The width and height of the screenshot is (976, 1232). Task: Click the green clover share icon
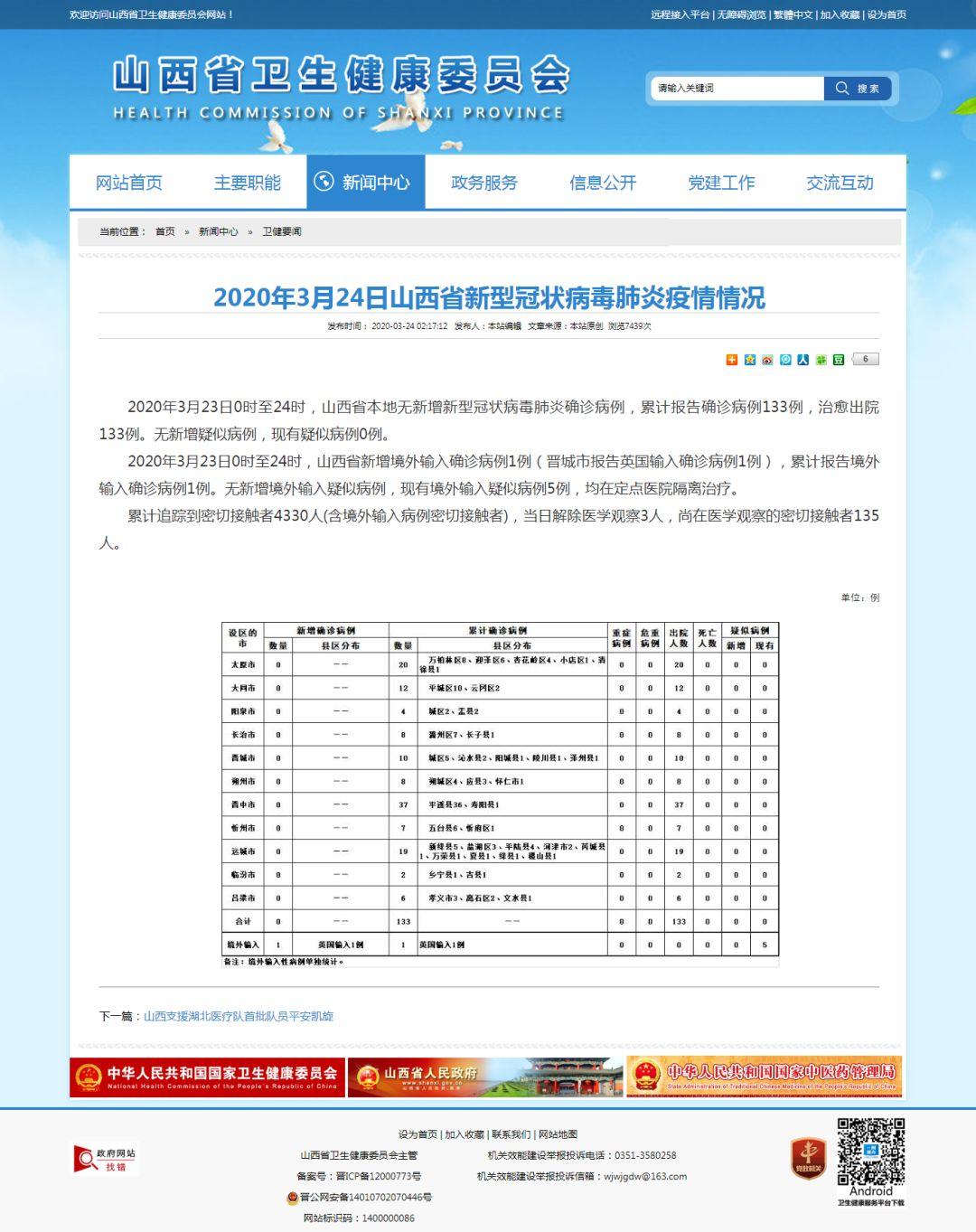[x=821, y=360]
